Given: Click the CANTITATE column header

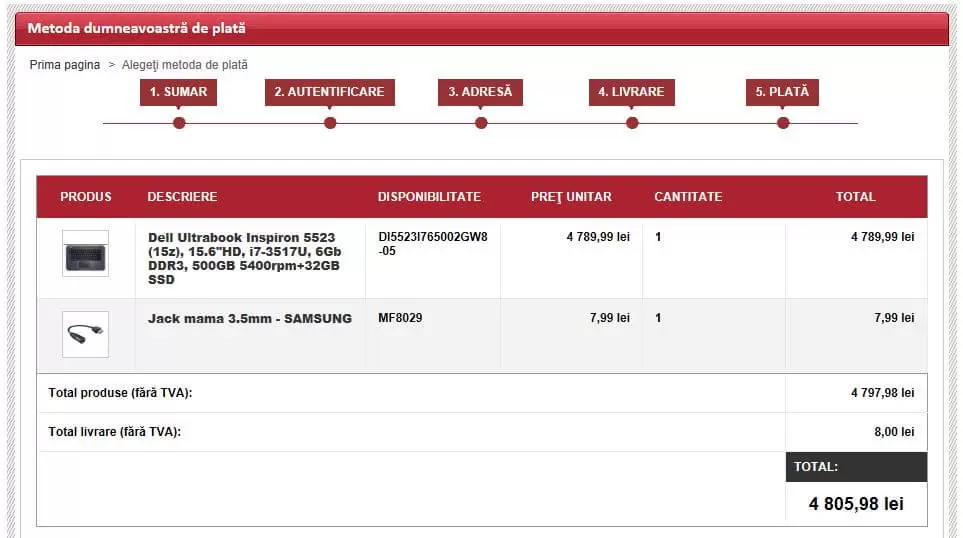Looking at the screenshot, I should (x=688, y=197).
